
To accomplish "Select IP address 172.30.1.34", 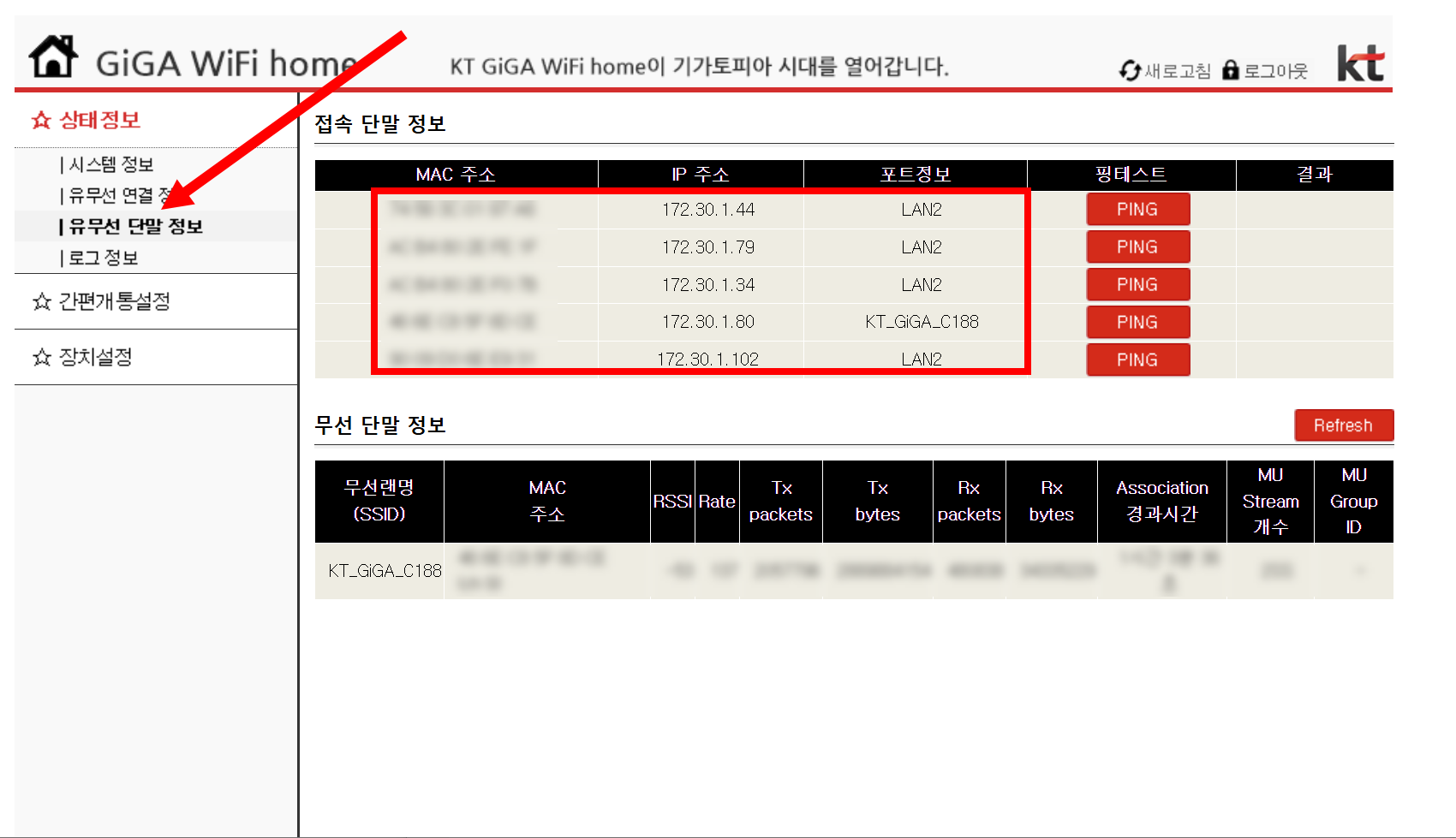I will (x=708, y=285).
